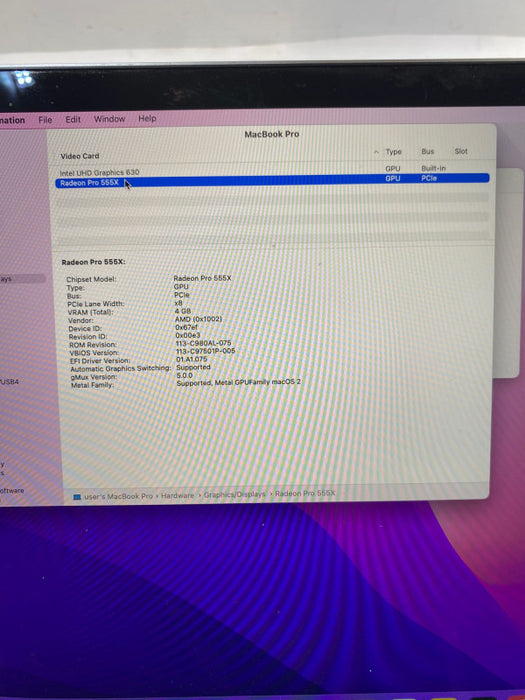The image size is (525, 700).
Task: Click PCIe in the selected Radeon row
Action: [x=429, y=178]
